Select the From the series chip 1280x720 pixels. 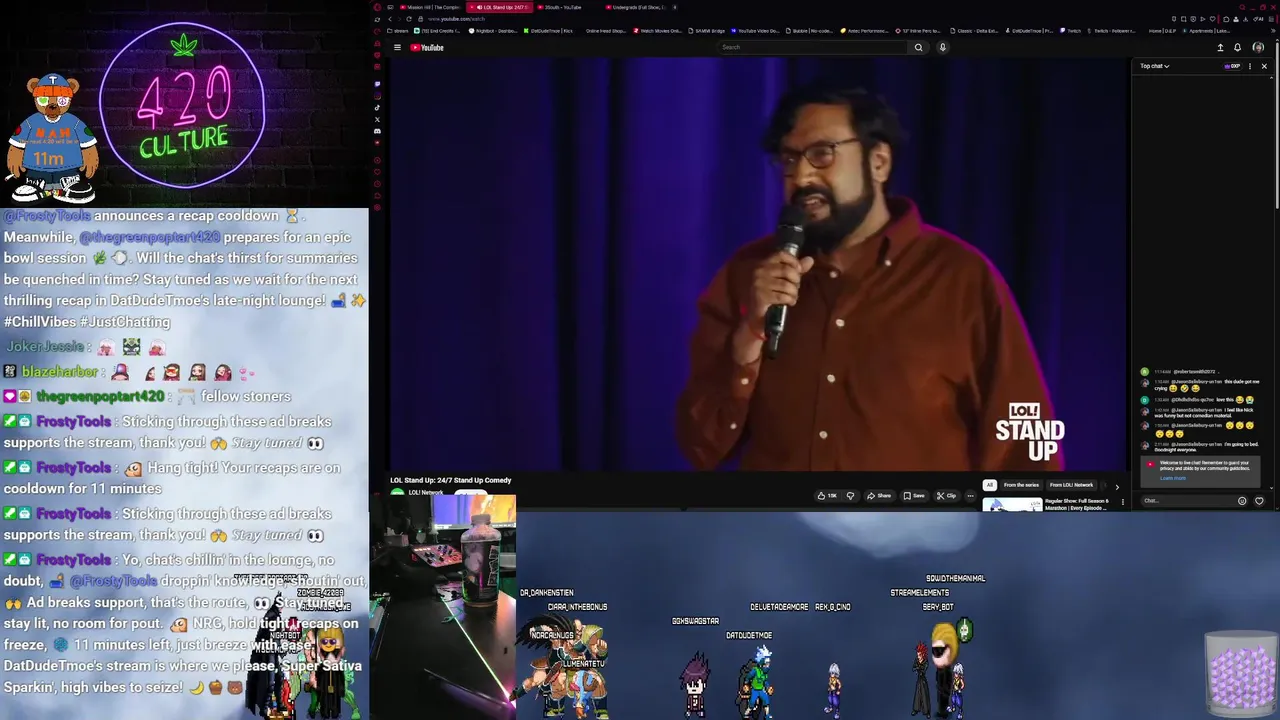point(1021,485)
